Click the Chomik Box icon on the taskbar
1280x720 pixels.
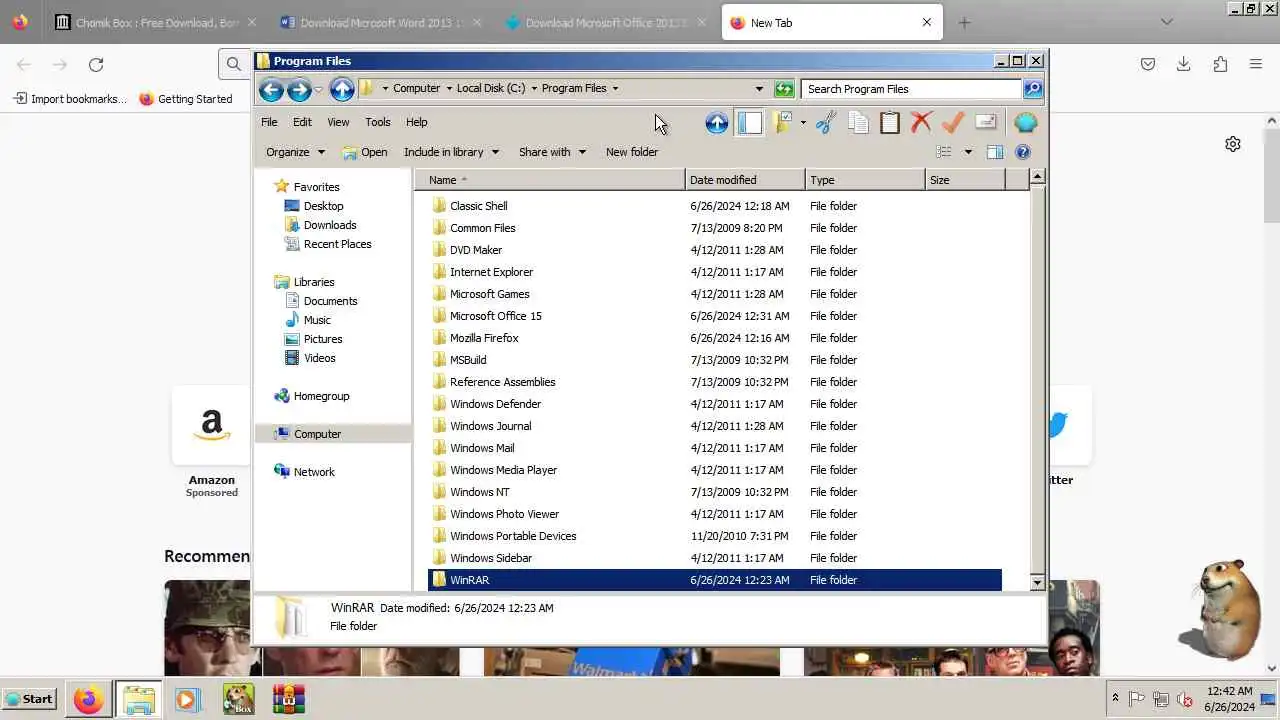tap(238, 699)
